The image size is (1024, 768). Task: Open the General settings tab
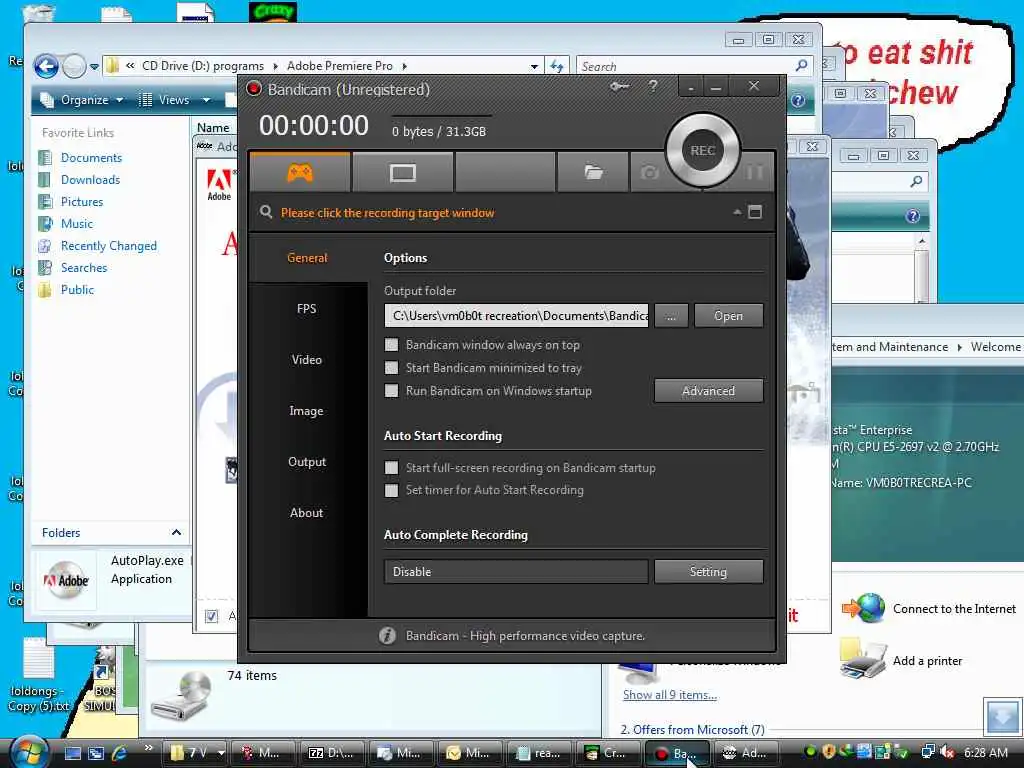[x=307, y=258]
